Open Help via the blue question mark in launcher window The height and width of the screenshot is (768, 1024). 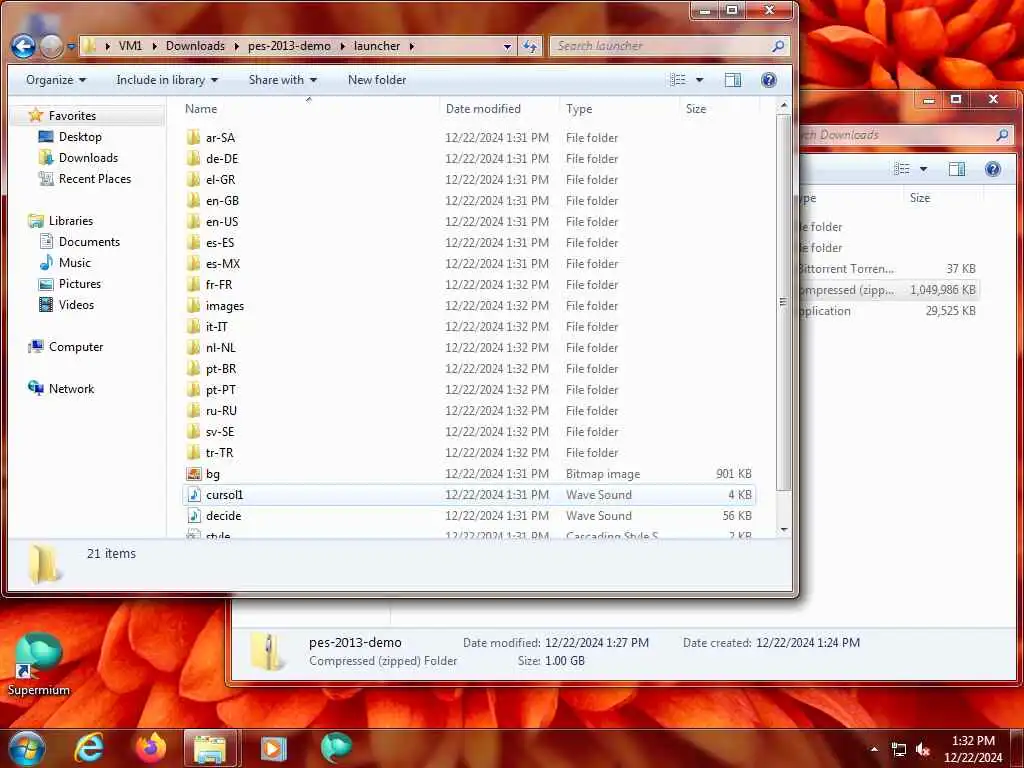(769, 80)
